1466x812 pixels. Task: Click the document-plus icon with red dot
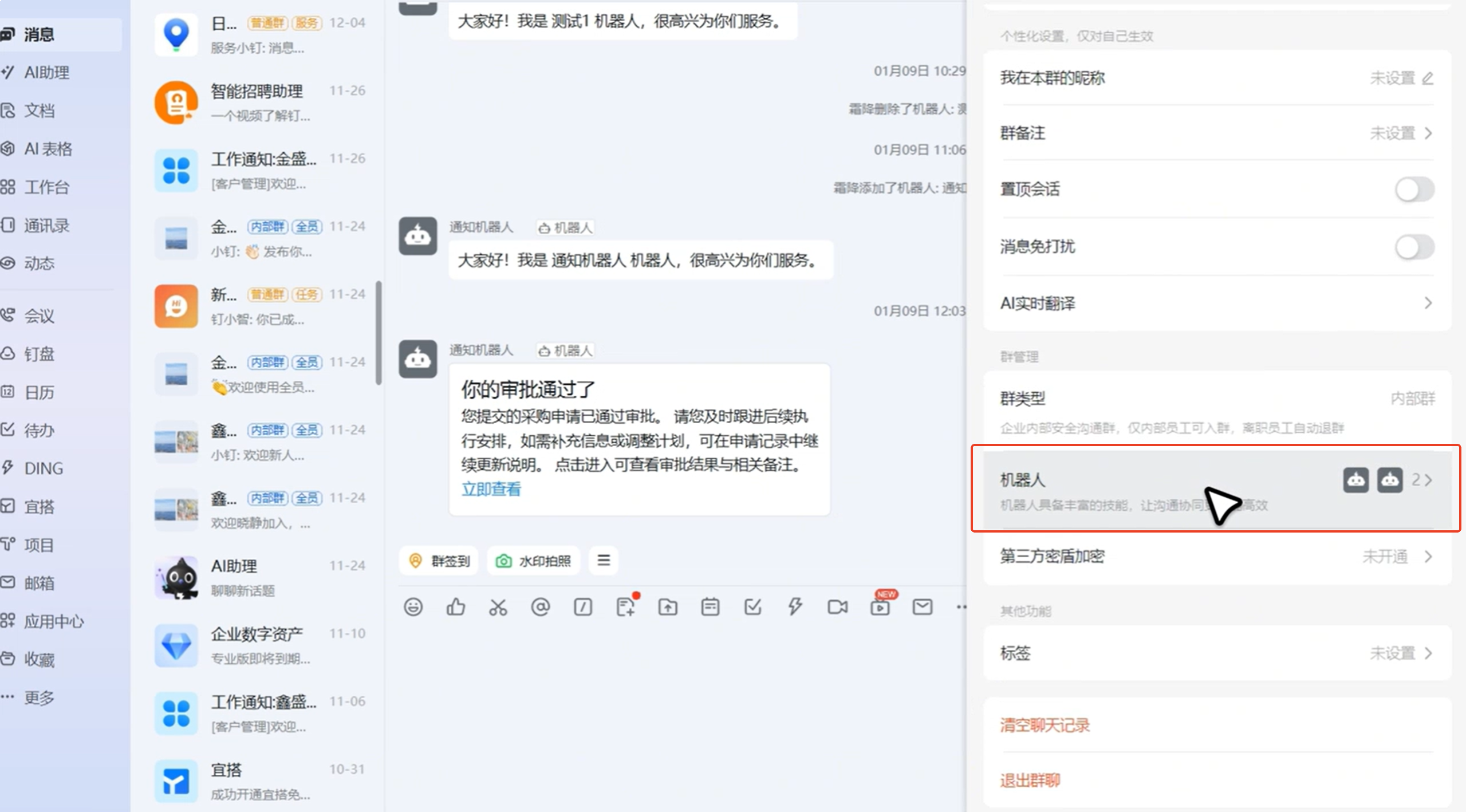pos(626,606)
